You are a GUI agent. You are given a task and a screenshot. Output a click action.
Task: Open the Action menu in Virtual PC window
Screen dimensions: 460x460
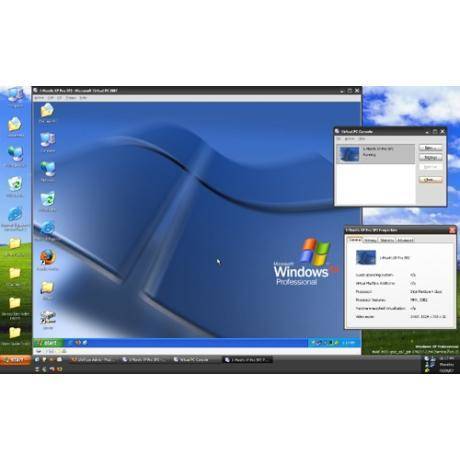point(39,98)
